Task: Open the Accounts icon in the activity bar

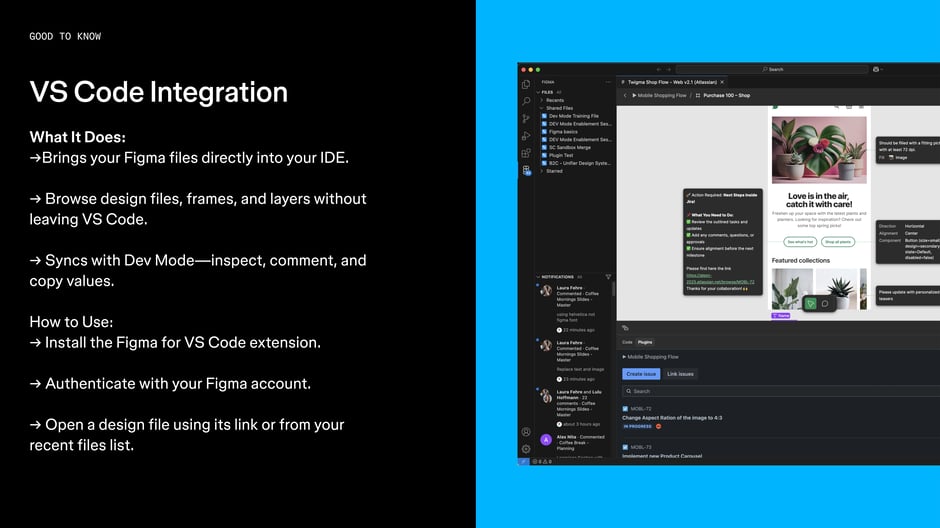Action: [526, 432]
